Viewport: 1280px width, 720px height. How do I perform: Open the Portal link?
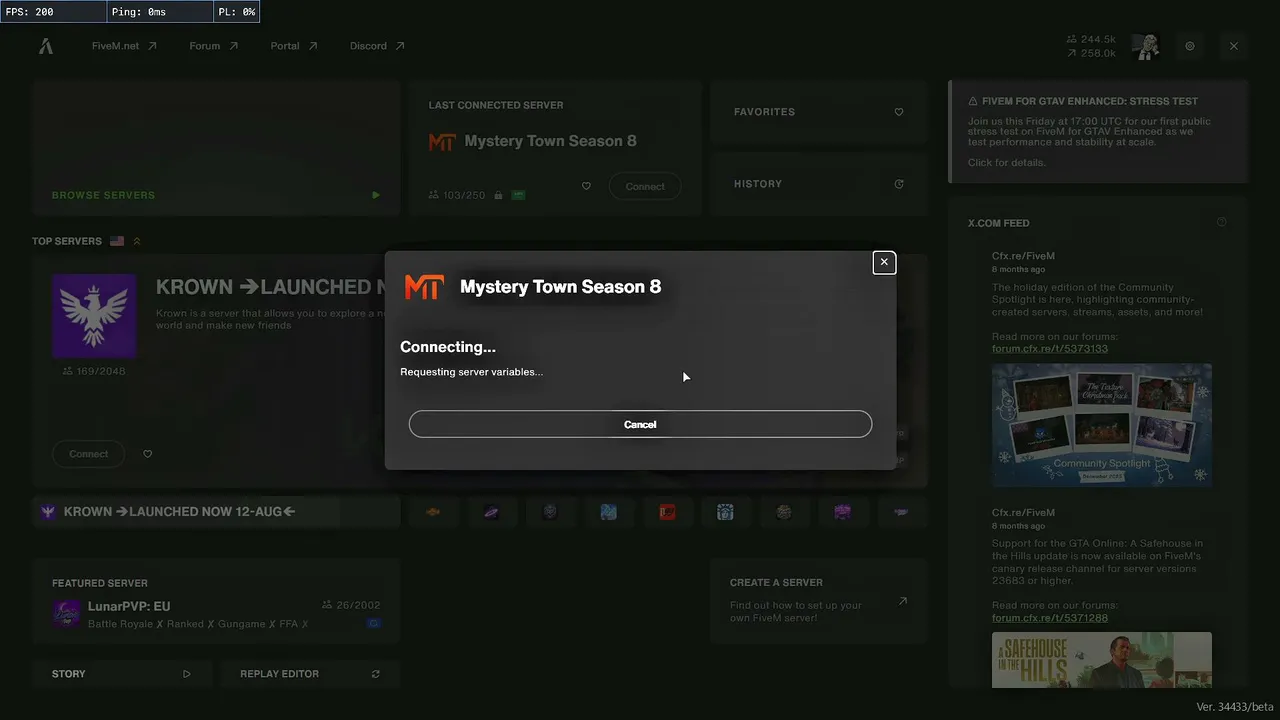(x=294, y=46)
